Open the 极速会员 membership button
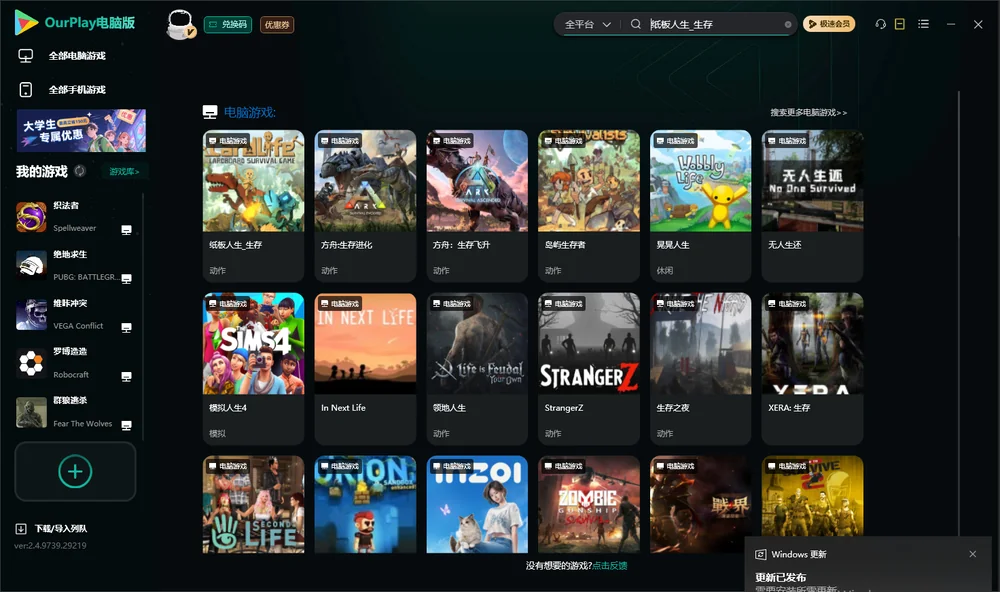The image size is (1000, 592). 828,24
